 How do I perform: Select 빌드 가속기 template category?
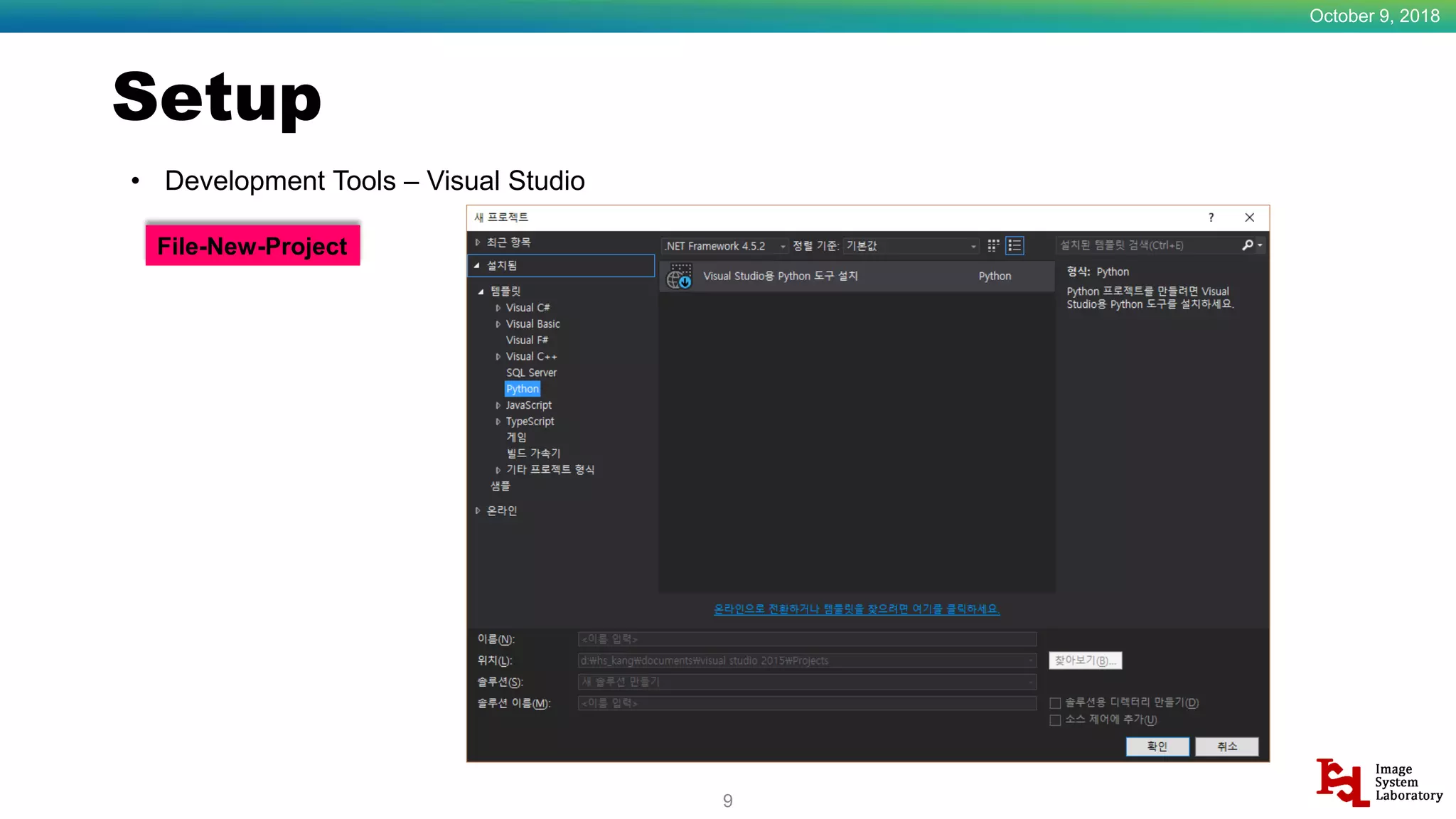pyautogui.click(x=533, y=454)
